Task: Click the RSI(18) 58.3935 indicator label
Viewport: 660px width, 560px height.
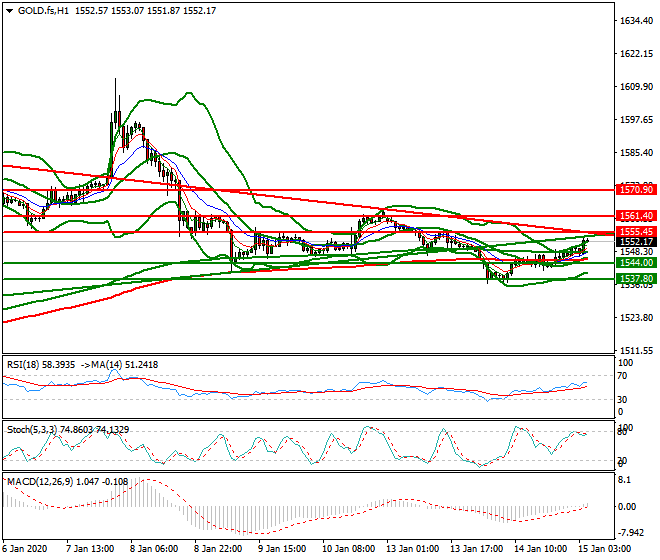Action: [x=41, y=365]
